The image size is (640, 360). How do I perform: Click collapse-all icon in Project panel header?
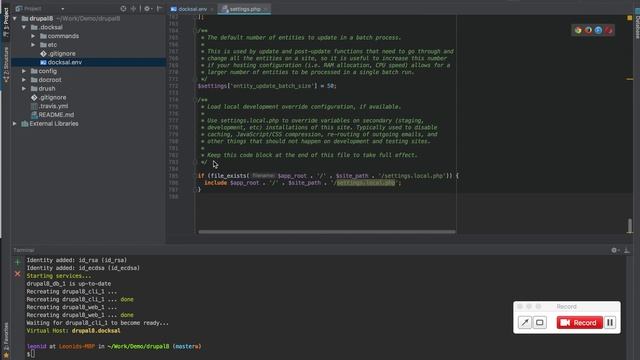[133, 9]
